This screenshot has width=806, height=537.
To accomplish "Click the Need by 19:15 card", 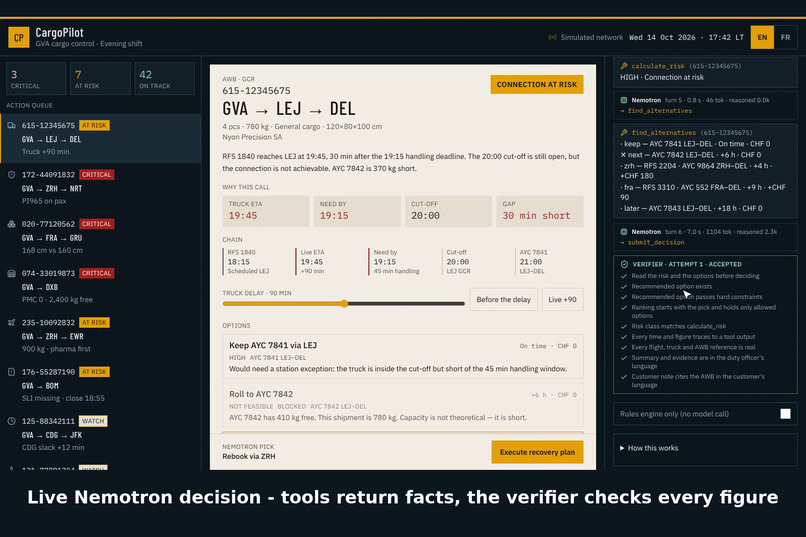I will point(357,211).
